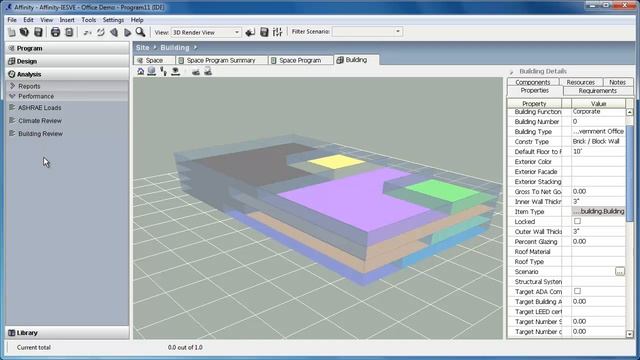Screen dimensions: 640x360
Task: Toggle the Target ADA Com checkbox
Action: pyautogui.click(x=577, y=291)
